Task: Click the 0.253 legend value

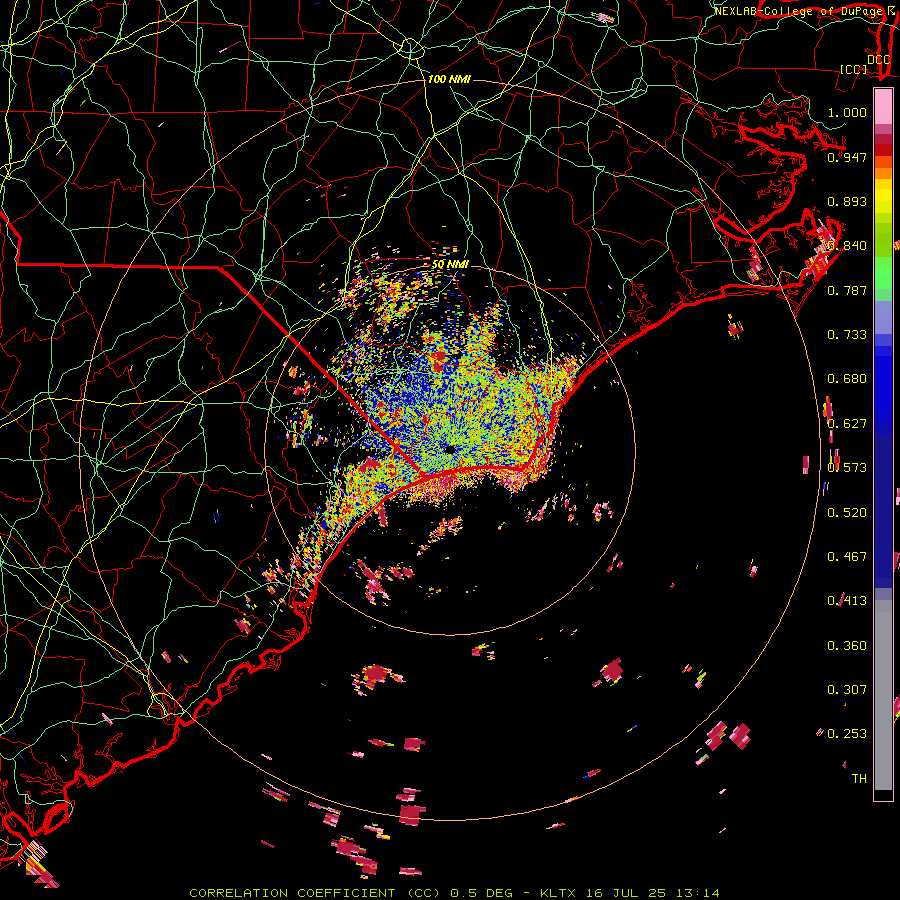Action: (847, 734)
